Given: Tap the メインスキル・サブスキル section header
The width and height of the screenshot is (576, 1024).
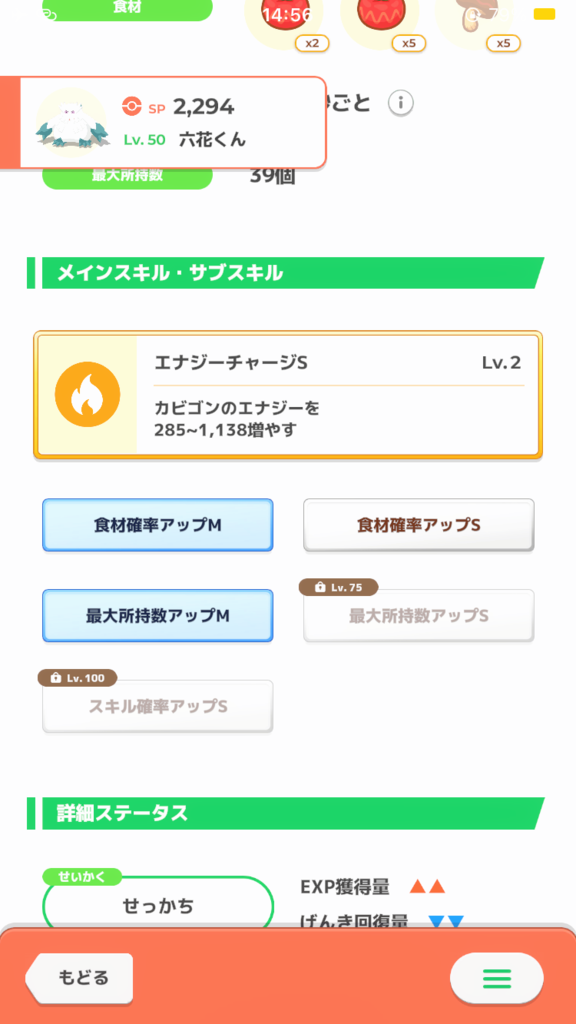Looking at the screenshot, I should 285,273.
